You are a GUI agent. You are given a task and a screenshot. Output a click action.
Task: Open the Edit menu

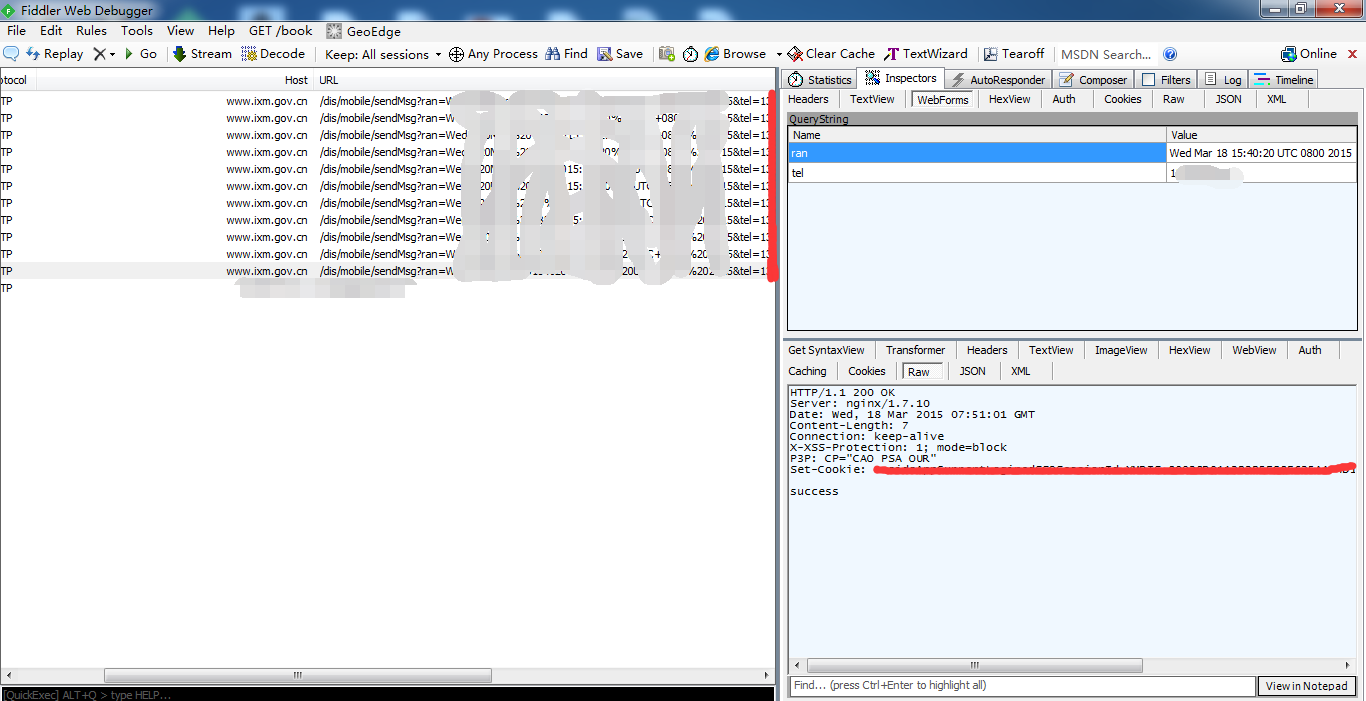51,31
